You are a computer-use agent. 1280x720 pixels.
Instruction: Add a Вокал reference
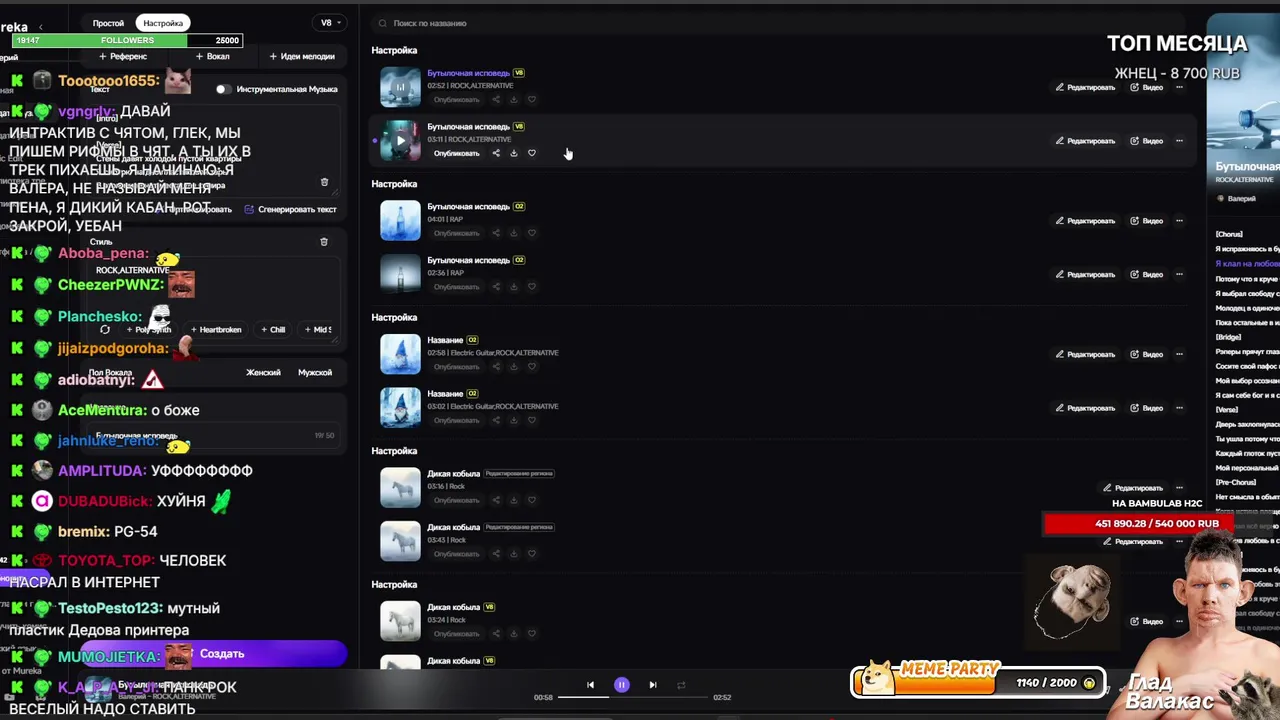tap(212, 57)
